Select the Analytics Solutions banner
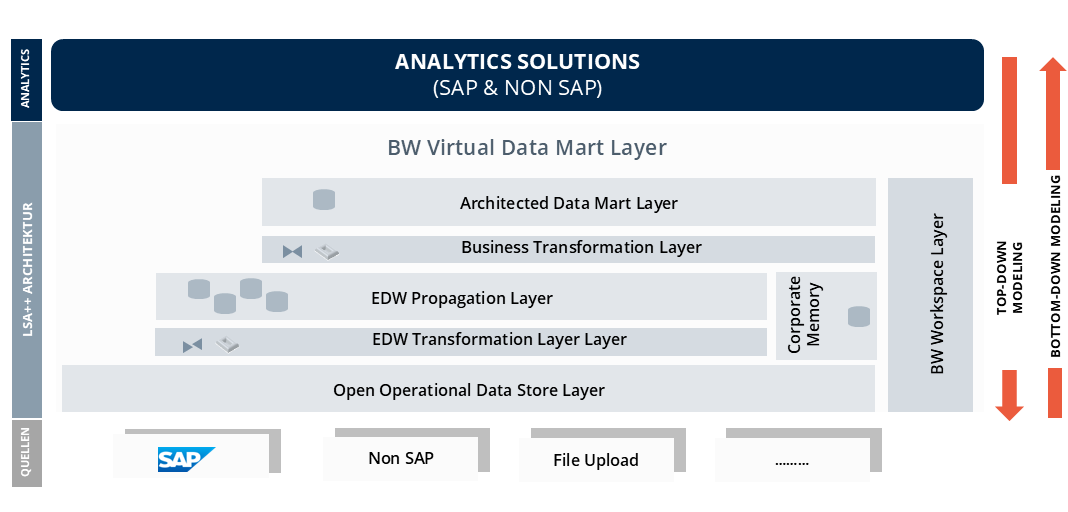Screen dimensions: 1068x512 tap(517, 75)
